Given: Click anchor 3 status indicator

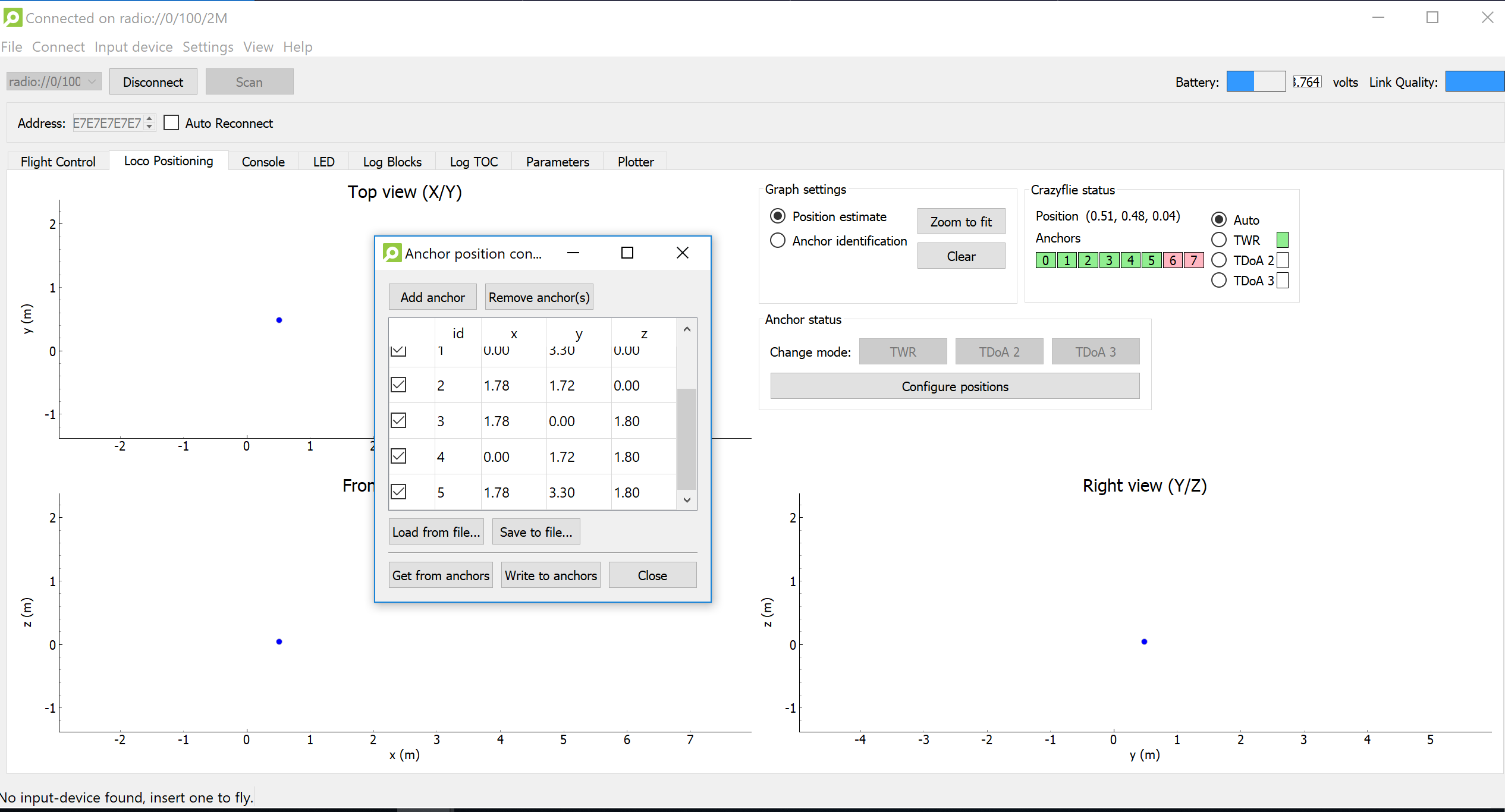Looking at the screenshot, I should pos(1109,260).
